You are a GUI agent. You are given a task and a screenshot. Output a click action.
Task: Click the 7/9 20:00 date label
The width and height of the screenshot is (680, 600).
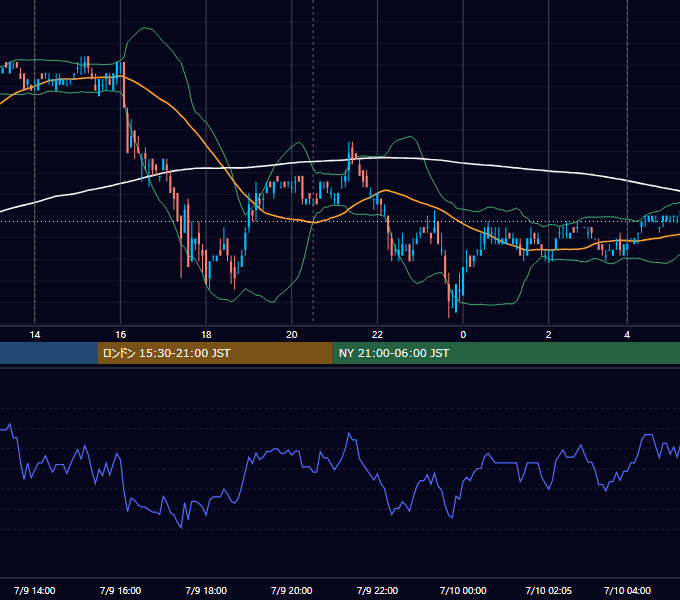tap(292, 590)
